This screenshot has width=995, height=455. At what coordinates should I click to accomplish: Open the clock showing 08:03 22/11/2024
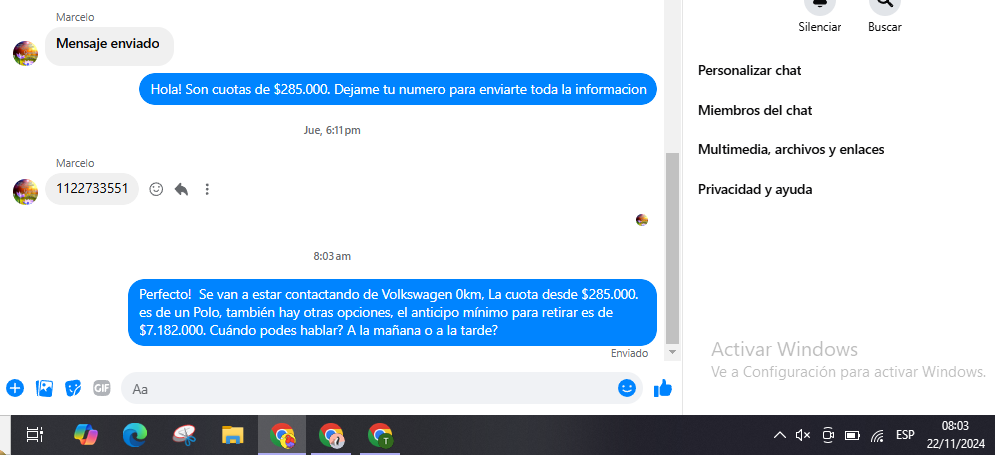point(955,435)
